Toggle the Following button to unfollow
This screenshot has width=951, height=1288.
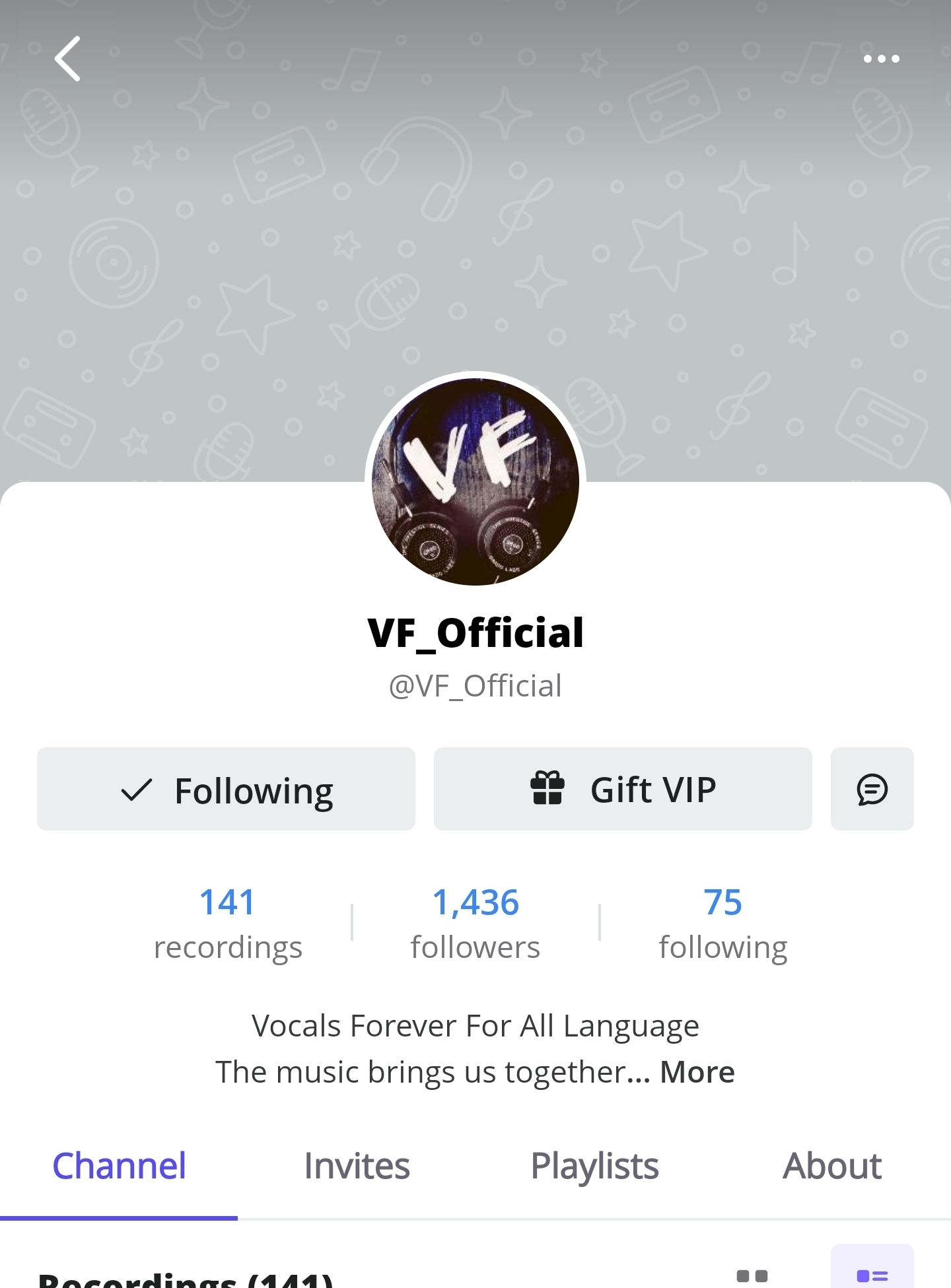pos(226,789)
